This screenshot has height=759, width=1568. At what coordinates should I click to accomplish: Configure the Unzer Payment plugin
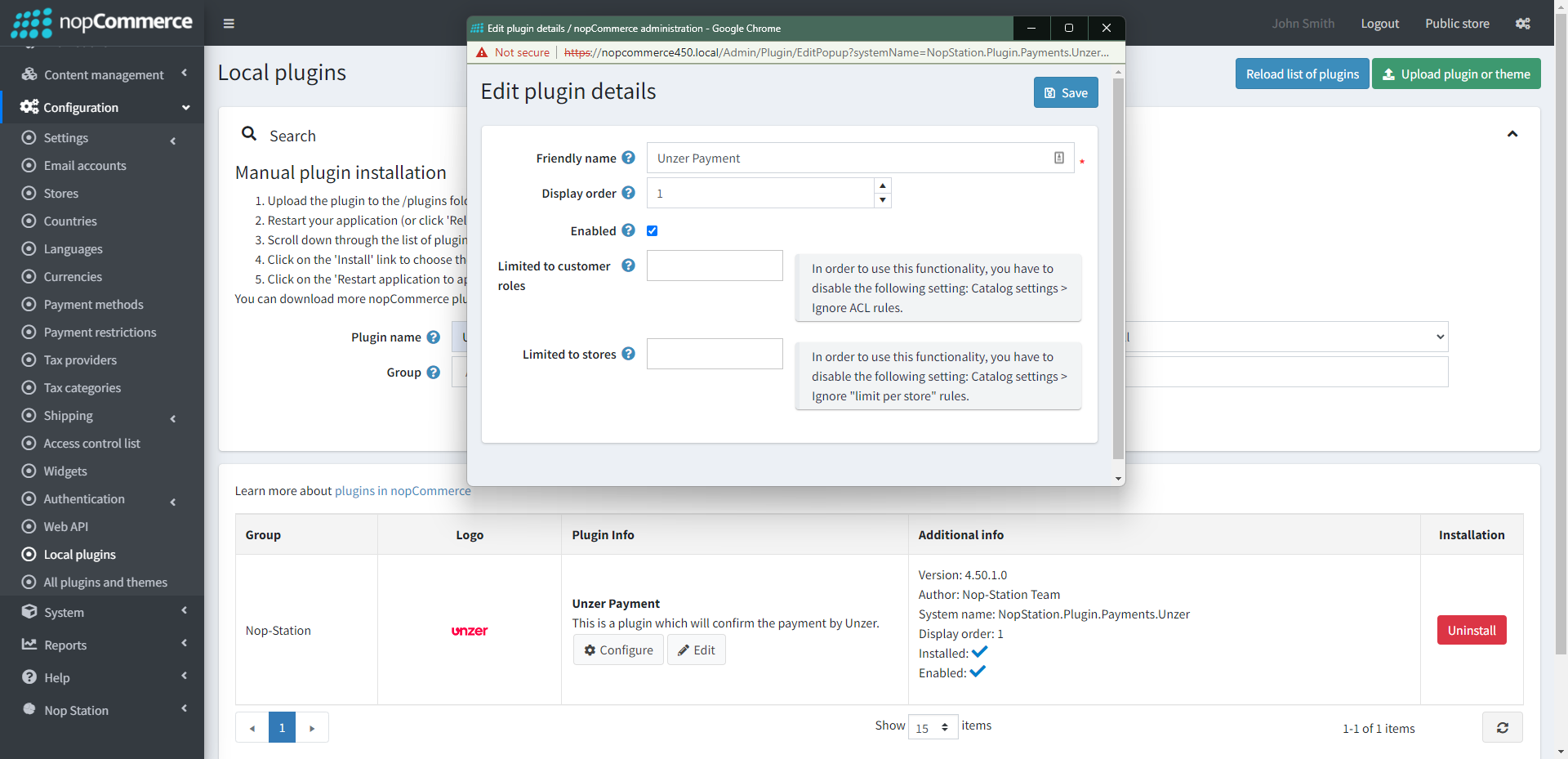coord(618,650)
